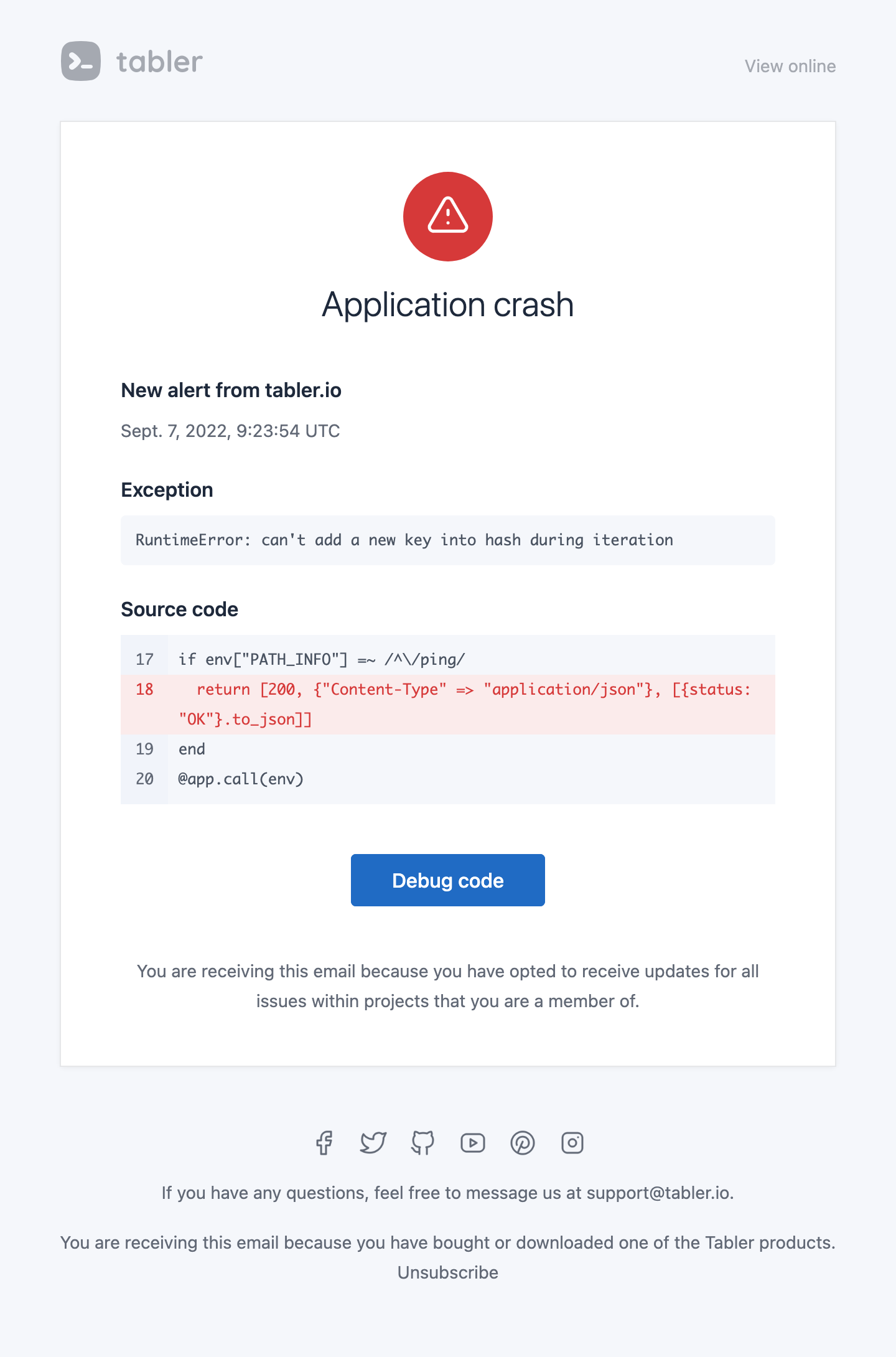Image resolution: width=896 pixels, height=1357 pixels.
Task: Select the RuntimeError exception message box
Action: pyautogui.click(x=448, y=540)
